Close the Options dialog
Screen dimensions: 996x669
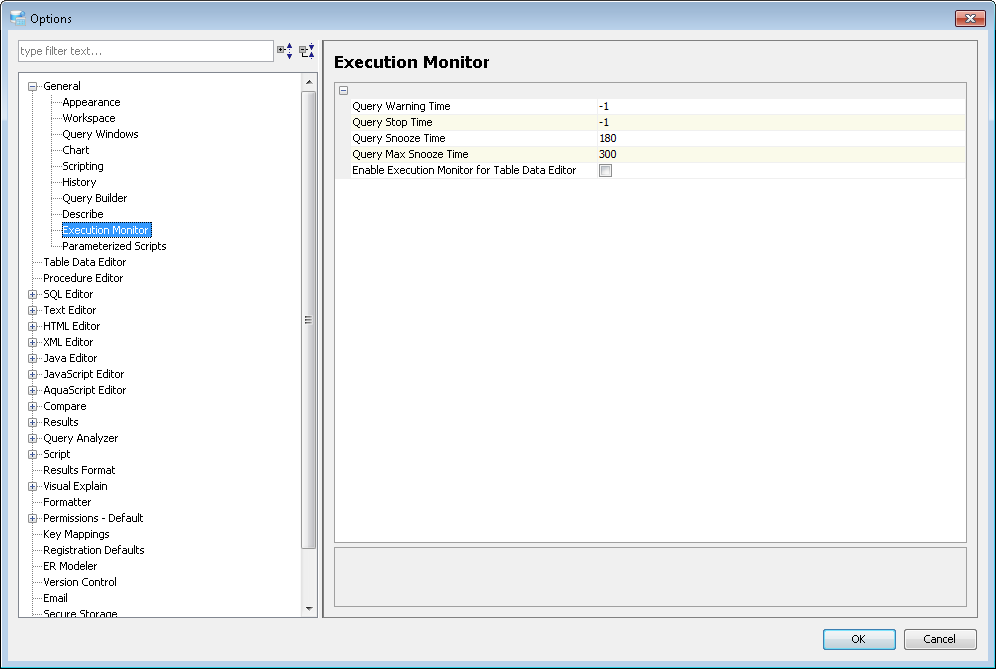click(x=970, y=18)
